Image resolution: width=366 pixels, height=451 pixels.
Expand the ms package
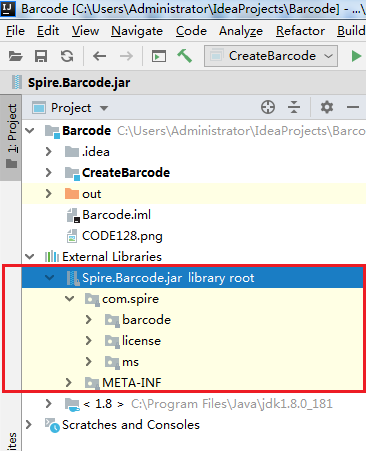pyautogui.click(x=89, y=362)
